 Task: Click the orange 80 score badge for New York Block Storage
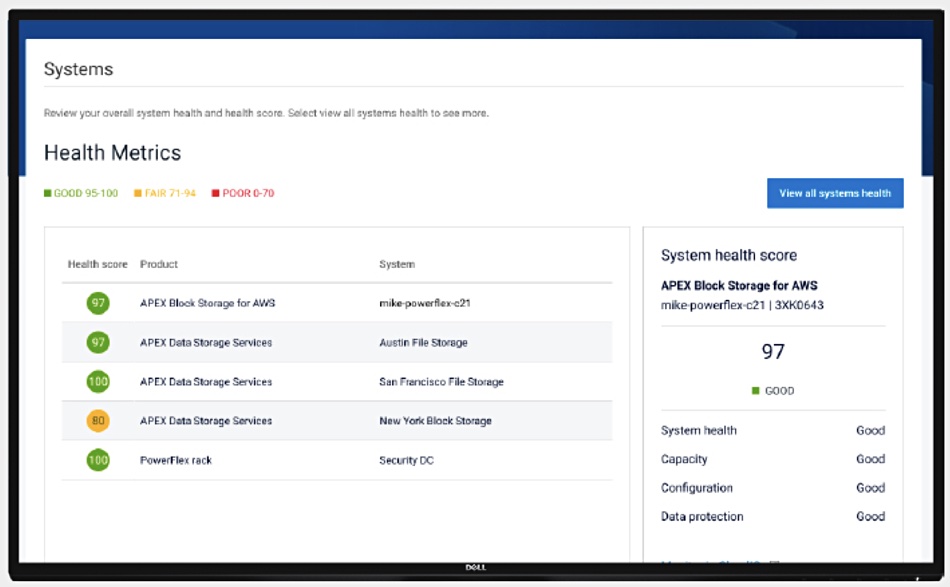pos(98,420)
